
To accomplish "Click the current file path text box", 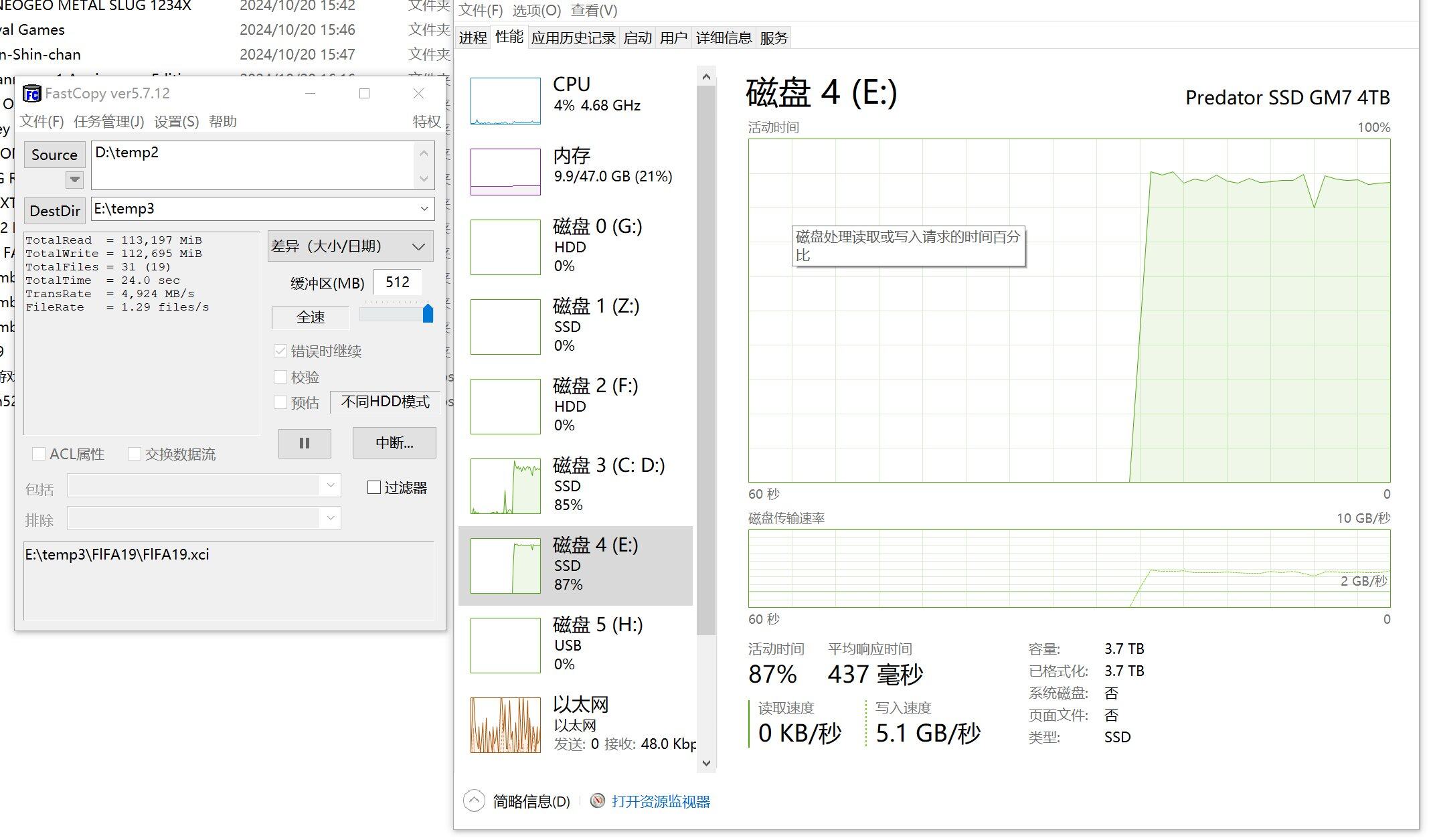I will coord(229,581).
